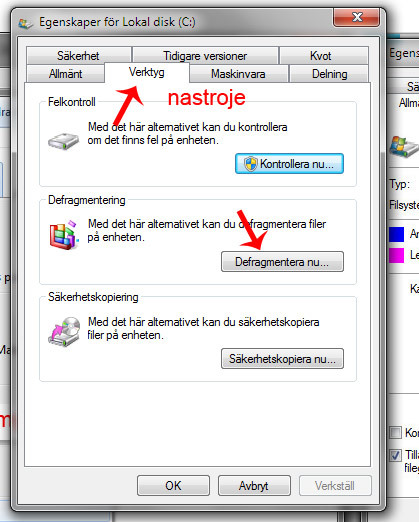Confirm with the OK button
The image size is (419, 522).
click(x=173, y=486)
